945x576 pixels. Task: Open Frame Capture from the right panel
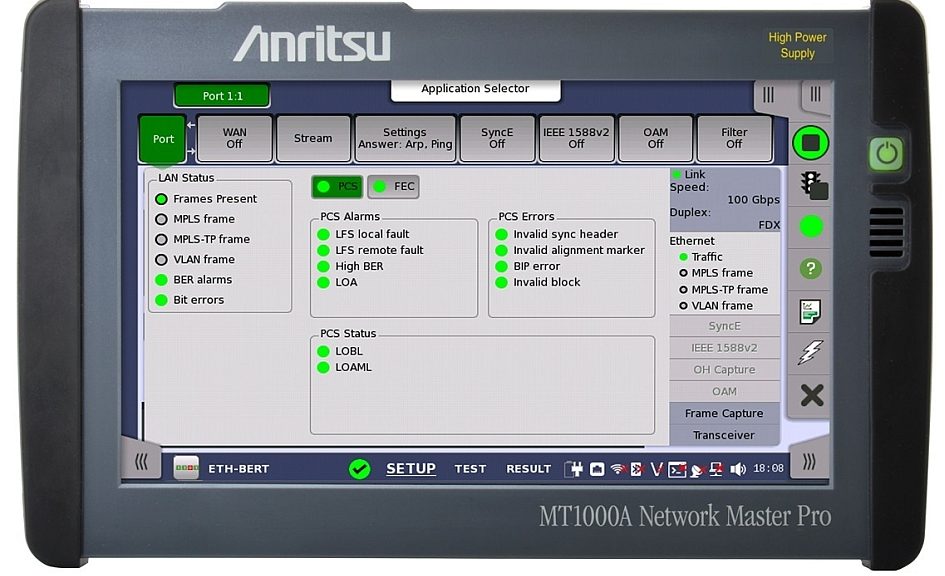coord(724,413)
